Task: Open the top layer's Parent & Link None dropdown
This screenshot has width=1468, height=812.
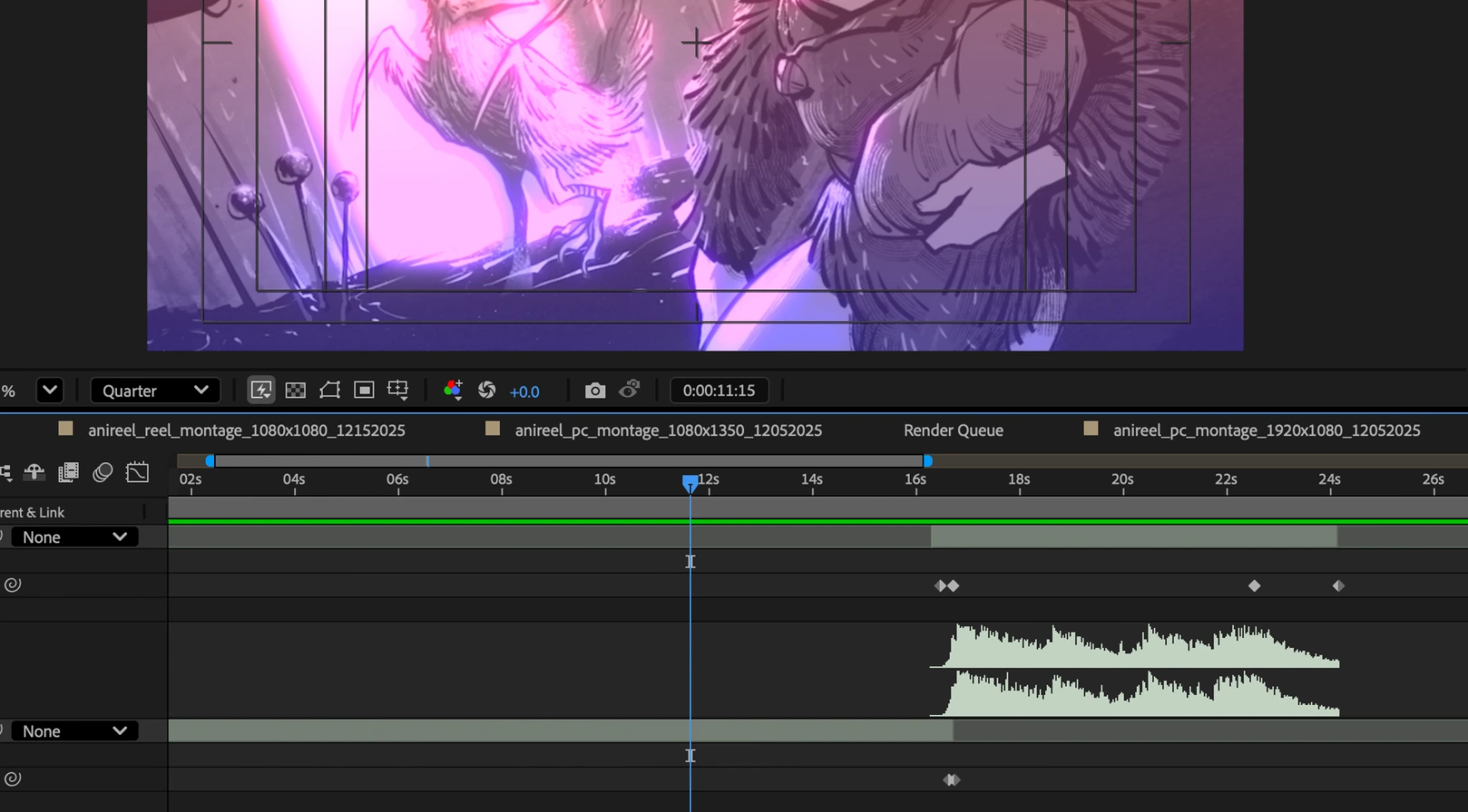Action: tap(73, 537)
